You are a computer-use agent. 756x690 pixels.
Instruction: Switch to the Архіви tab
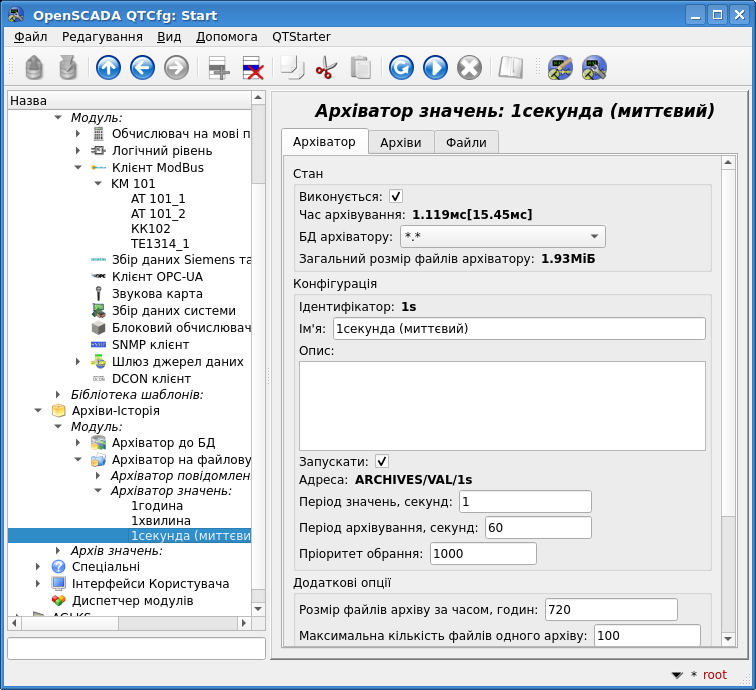pos(401,142)
